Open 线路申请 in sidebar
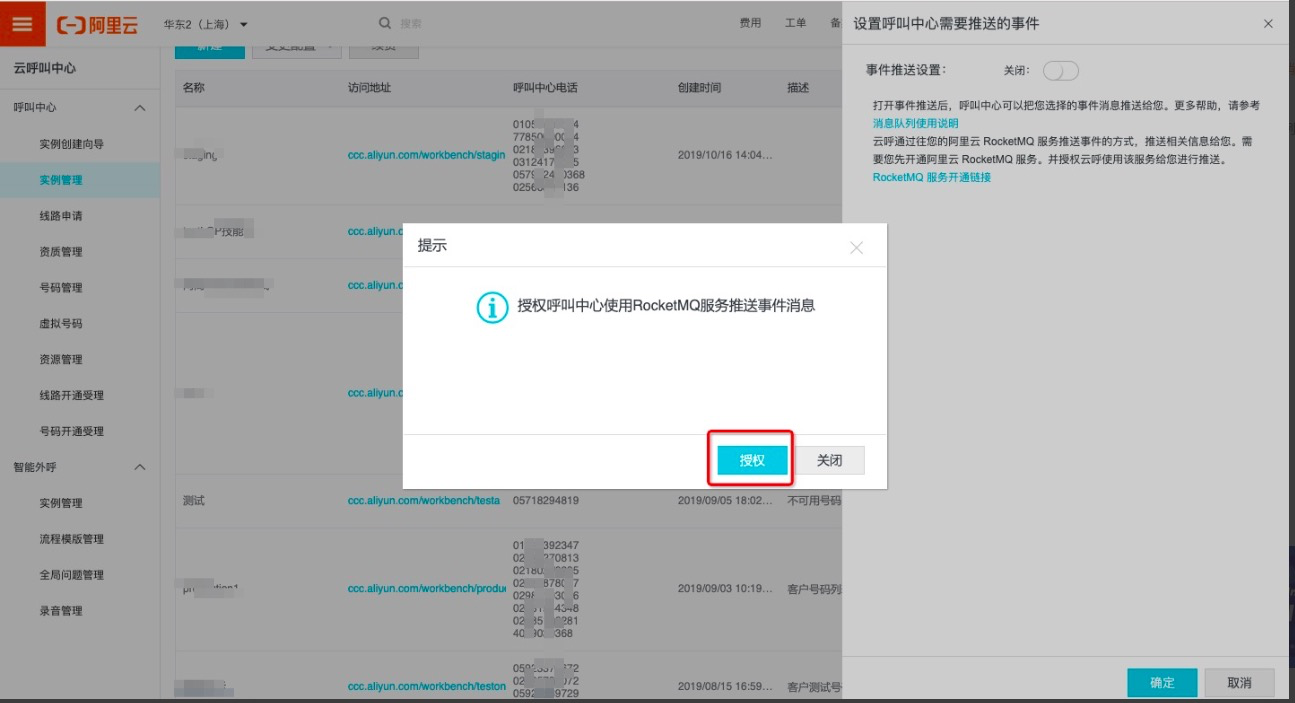Viewport: 1295px width, 703px height. pyautogui.click(x=61, y=216)
